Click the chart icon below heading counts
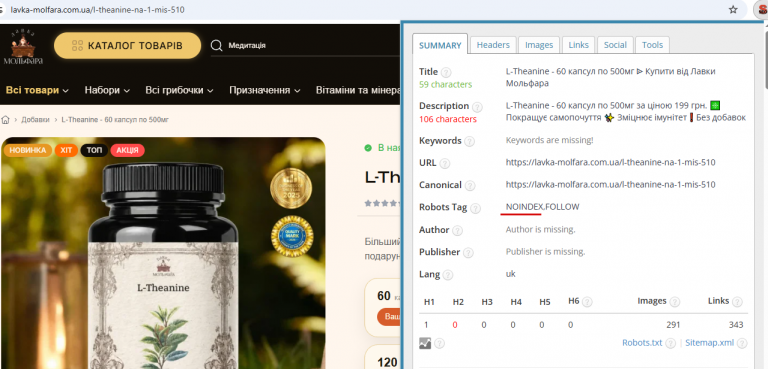Image resolution: width=768 pixels, height=369 pixels. (425, 343)
